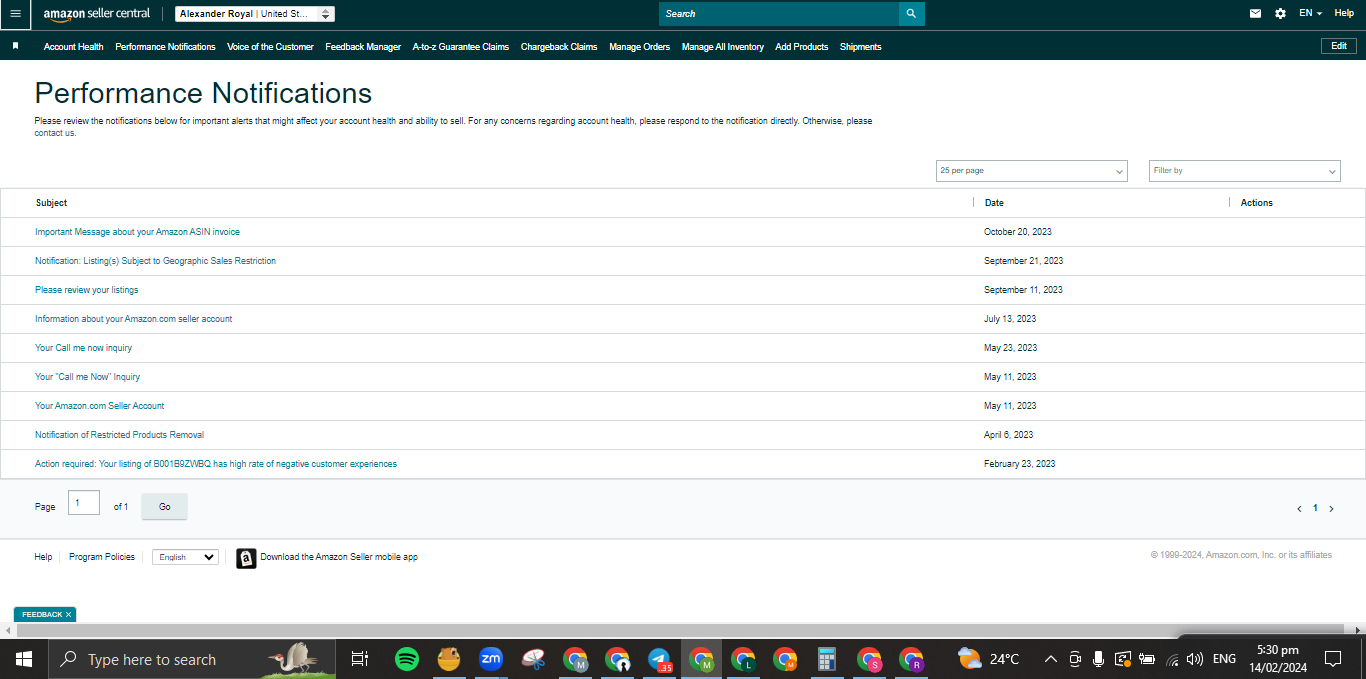The image size is (1366, 679).
Task: Open the English language selector in footer
Action: tap(185, 557)
